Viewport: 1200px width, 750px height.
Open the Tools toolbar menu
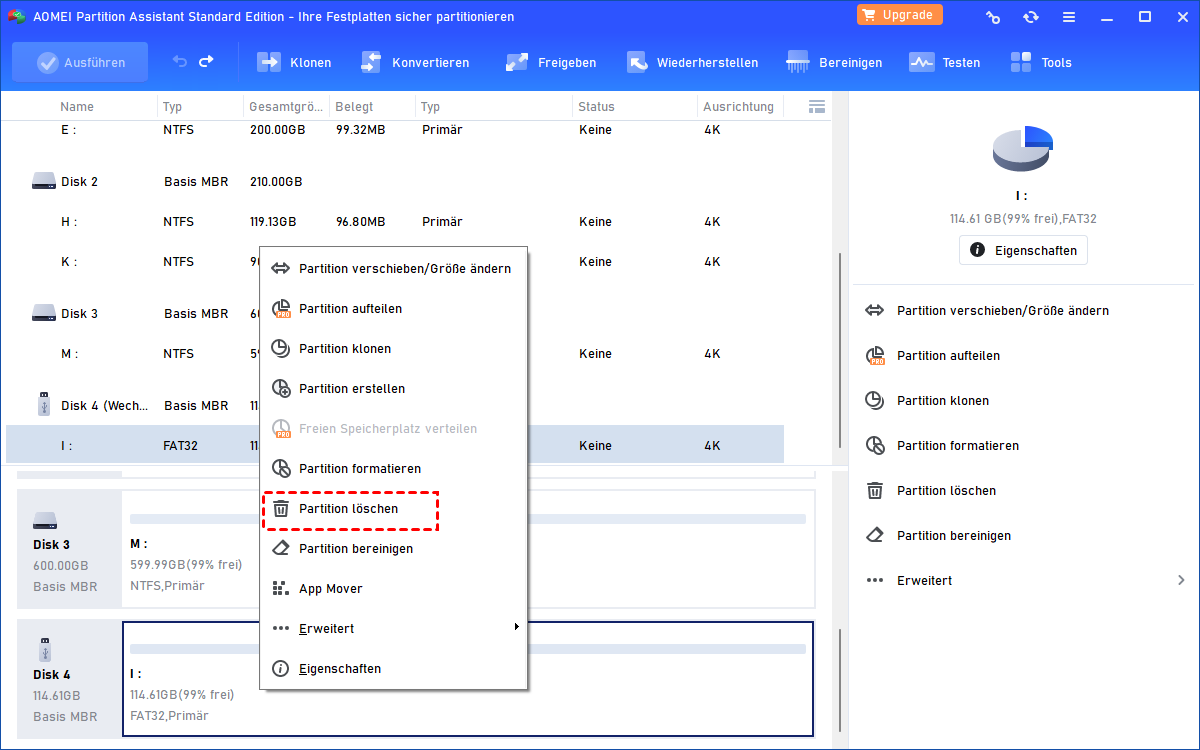tap(1040, 62)
